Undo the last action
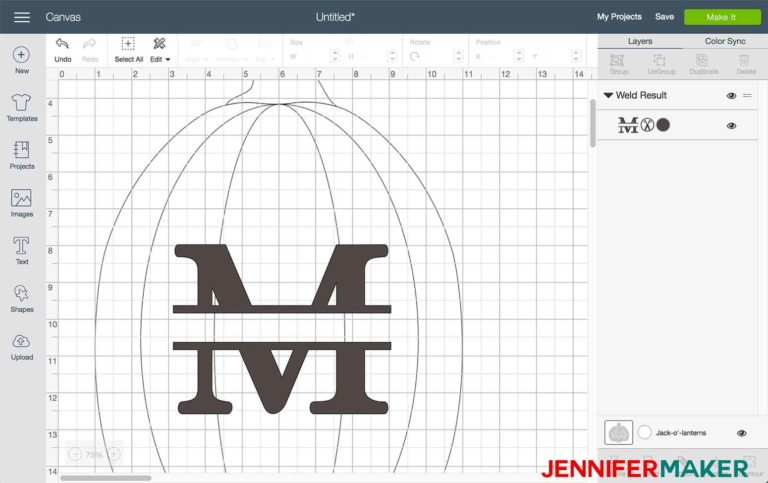 pyautogui.click(x=63, y=50)
